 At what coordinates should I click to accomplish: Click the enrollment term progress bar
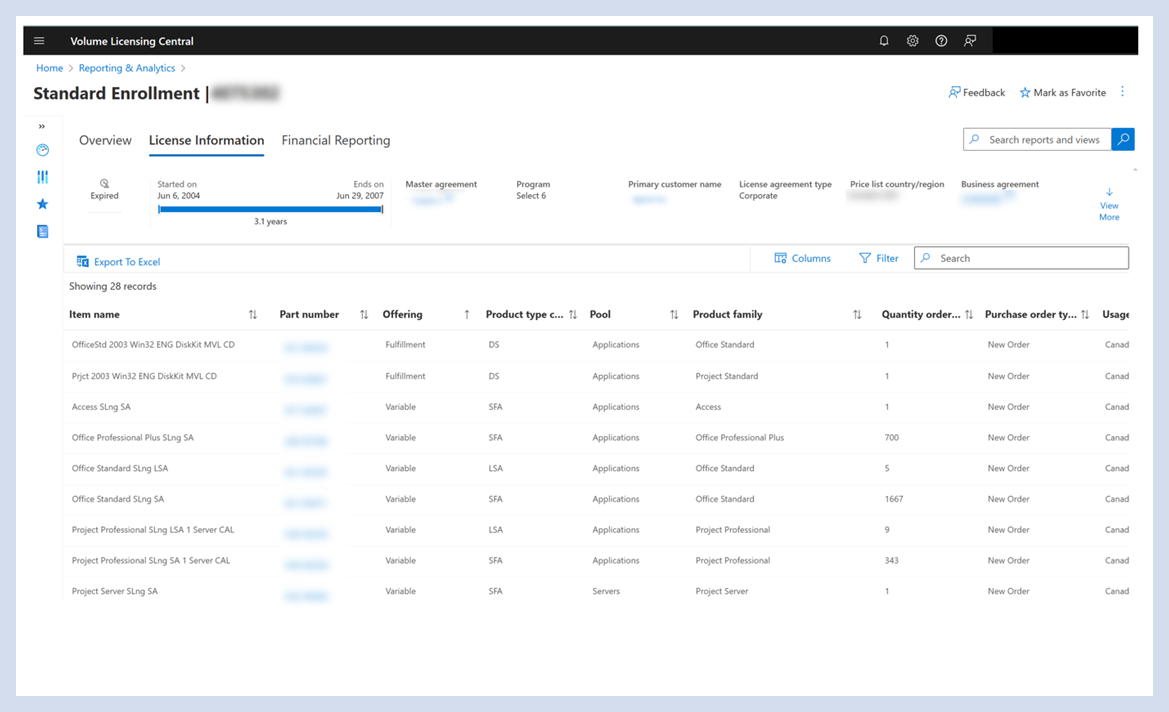[x=271, y=209]
